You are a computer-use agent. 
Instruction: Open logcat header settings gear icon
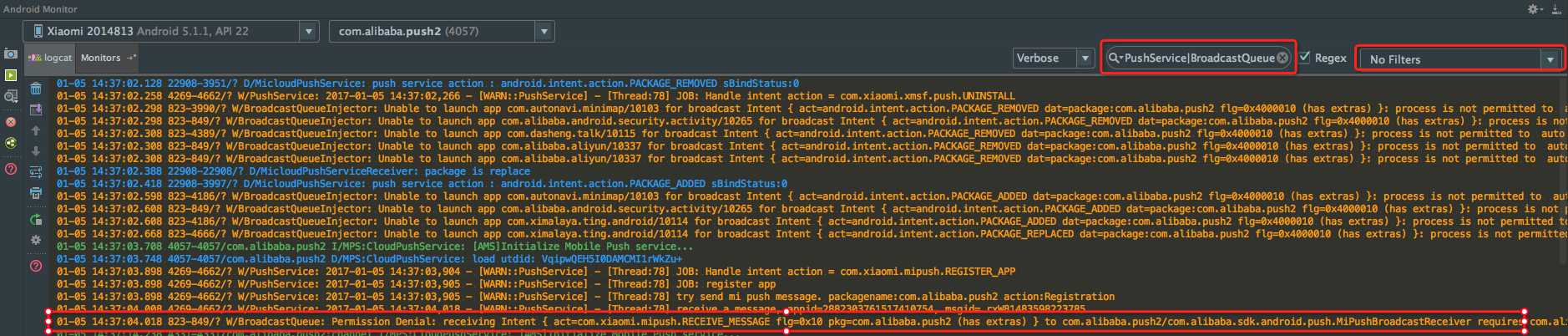tap(36, 240)
